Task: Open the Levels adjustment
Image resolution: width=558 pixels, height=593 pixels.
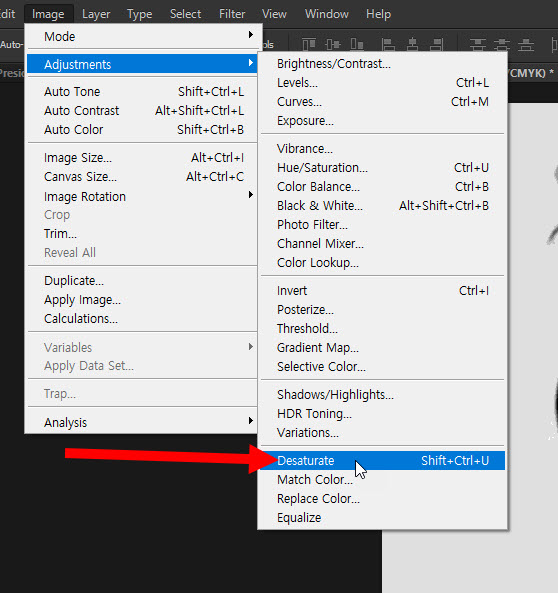Action: point(382,82)
